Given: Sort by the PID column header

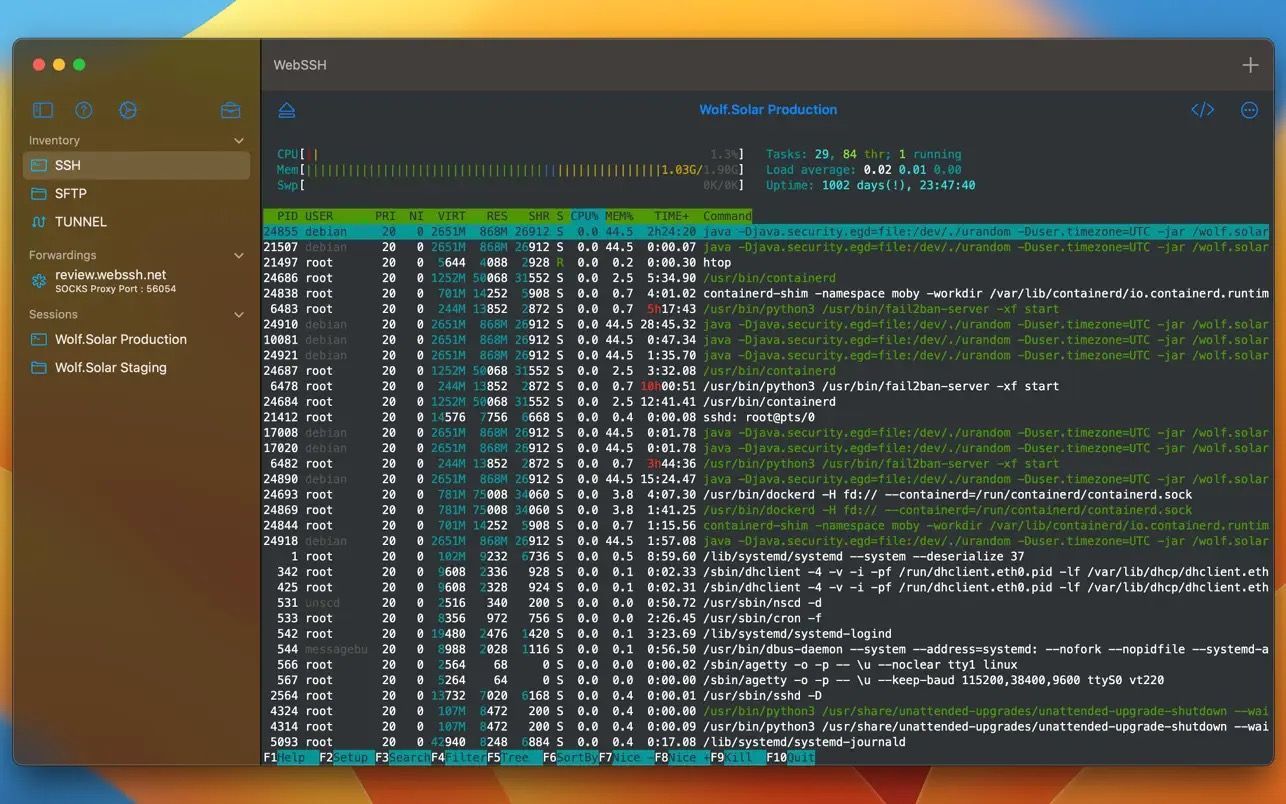Looking at the screenshot, I should click(x=286, y=216).
